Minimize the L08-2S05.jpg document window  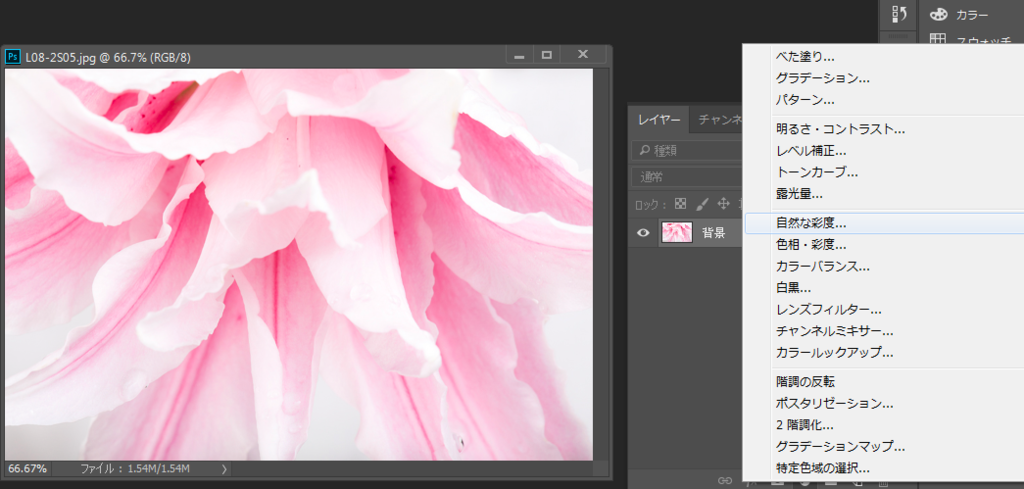click(x=520, y=55)
